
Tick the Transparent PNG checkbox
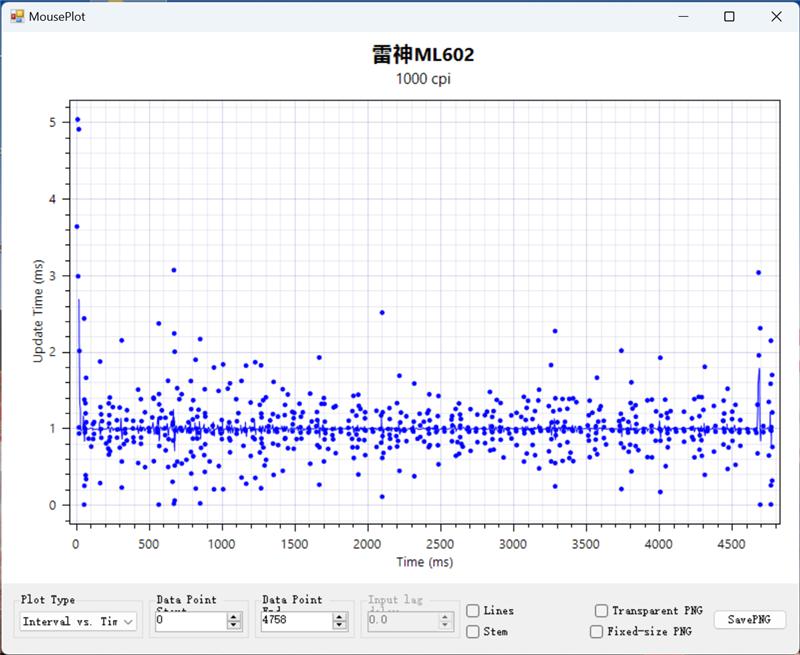[601, 611]
